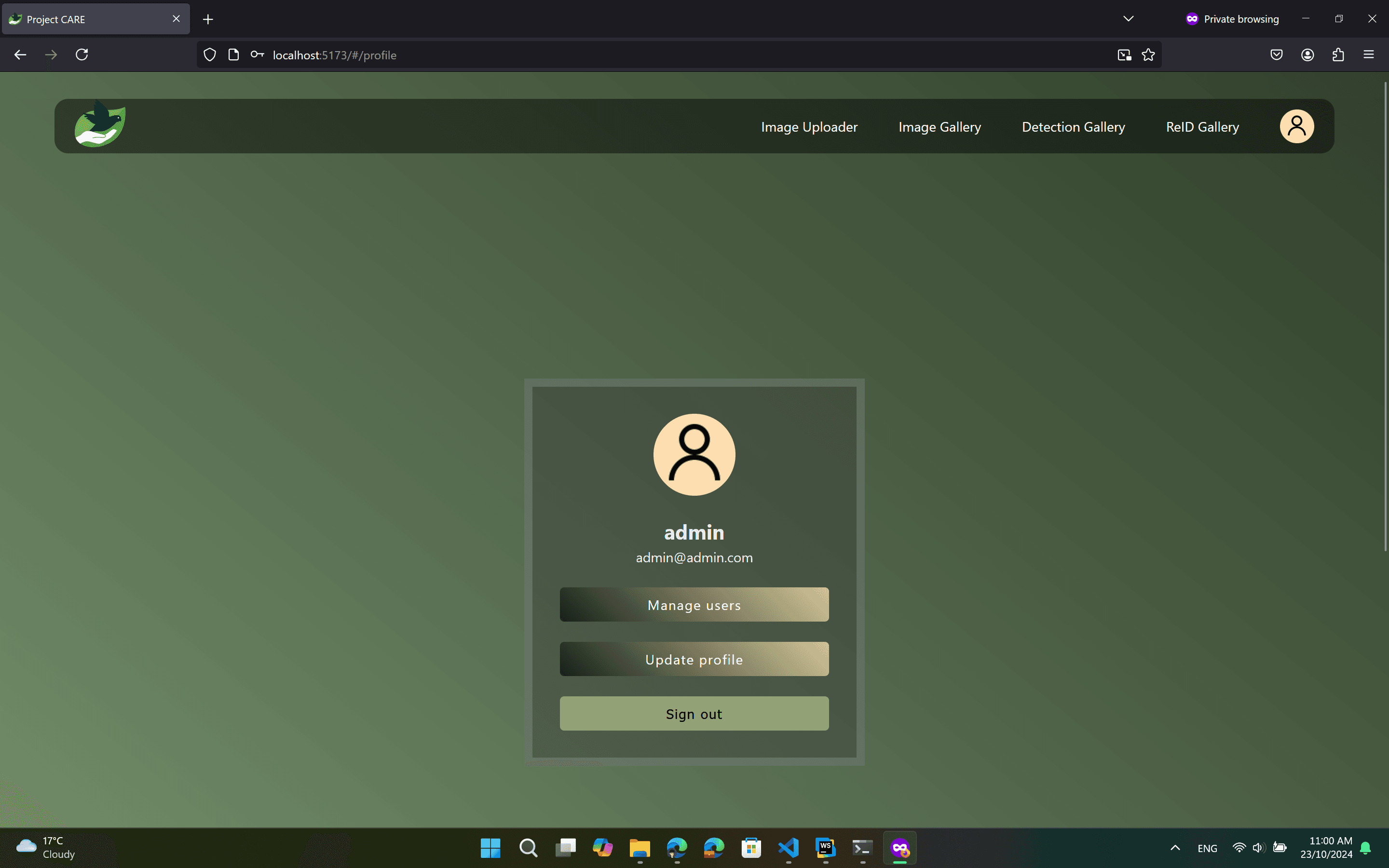The image size is (1389, 868).
Task: Sign out of the admin account
Action: point(694,714)
